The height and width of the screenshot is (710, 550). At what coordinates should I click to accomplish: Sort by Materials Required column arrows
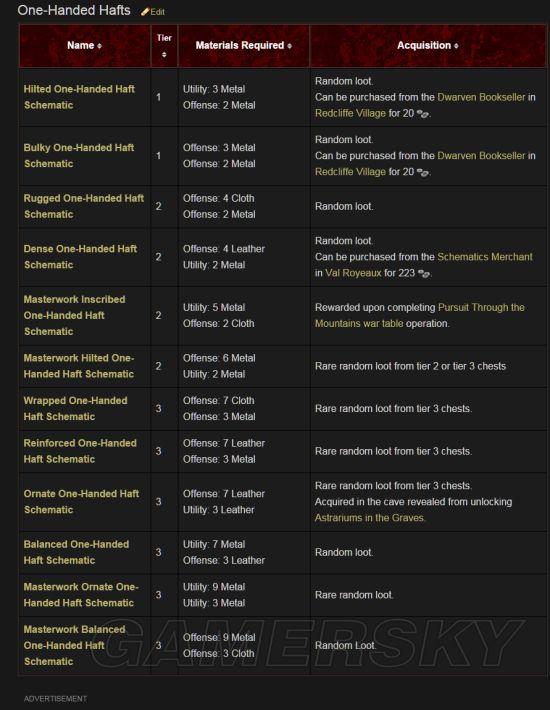pyautogui.click(x=289, y=46)
